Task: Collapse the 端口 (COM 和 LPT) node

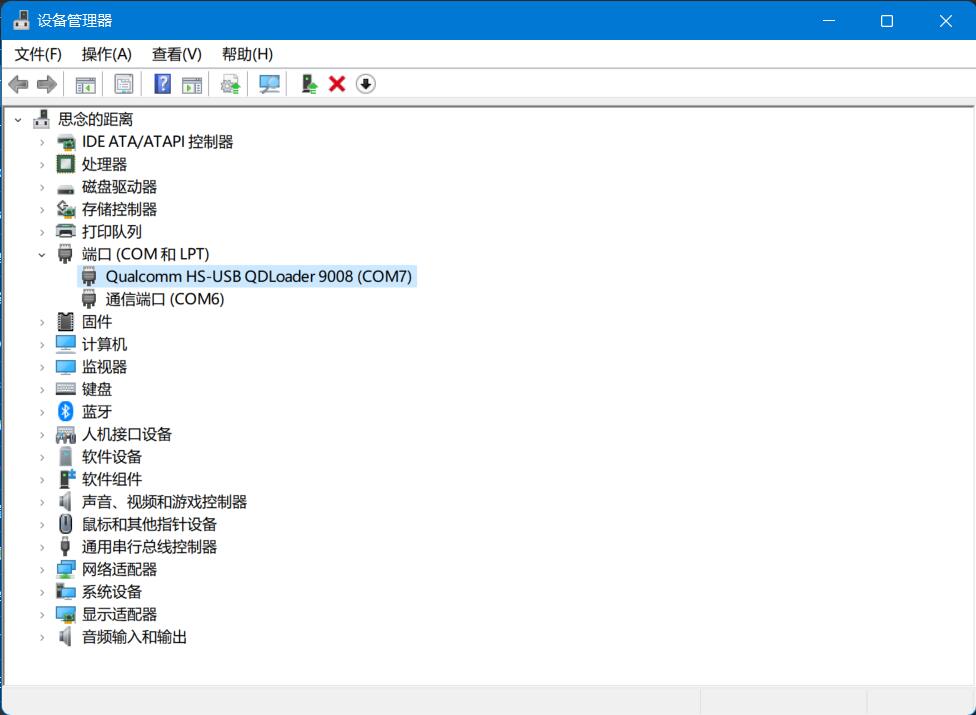Action: pos(41,254)
